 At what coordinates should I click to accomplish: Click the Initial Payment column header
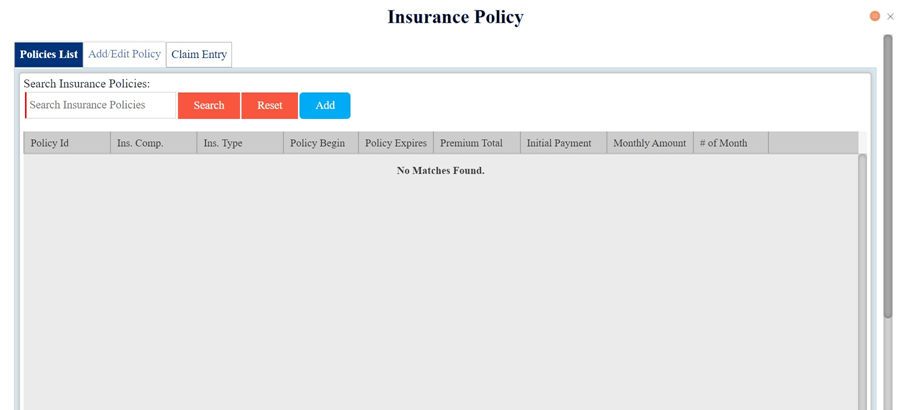click(563, 143)
